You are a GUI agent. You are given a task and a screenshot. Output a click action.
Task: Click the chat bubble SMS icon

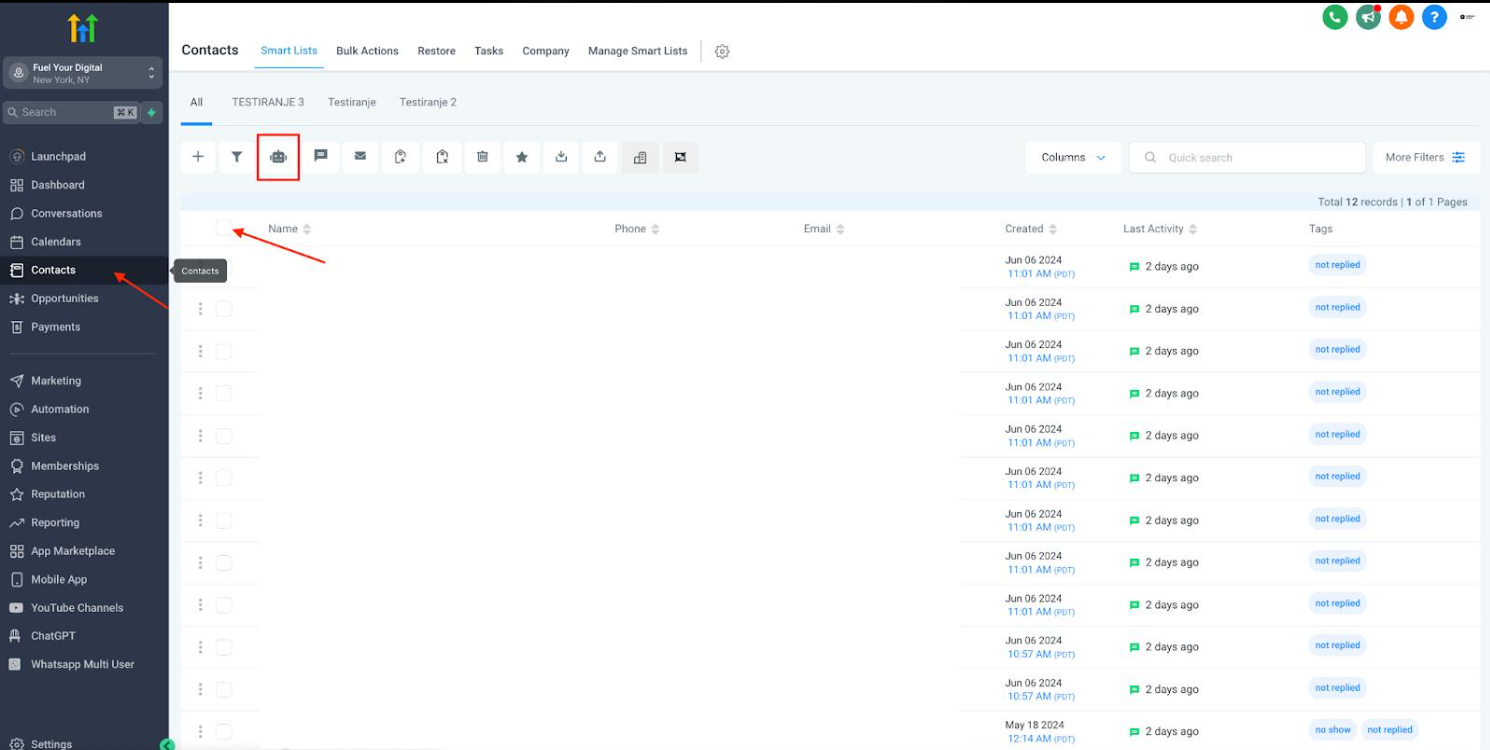321,157
